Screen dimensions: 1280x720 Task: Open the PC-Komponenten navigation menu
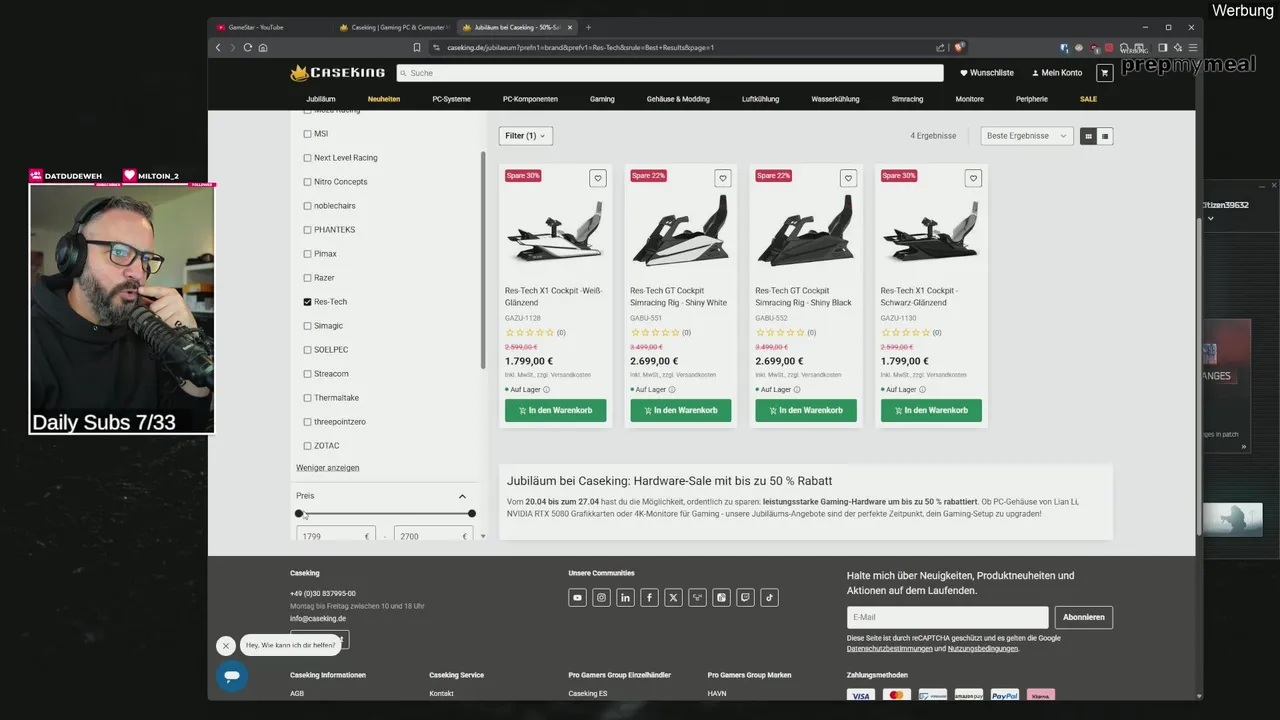530,99
